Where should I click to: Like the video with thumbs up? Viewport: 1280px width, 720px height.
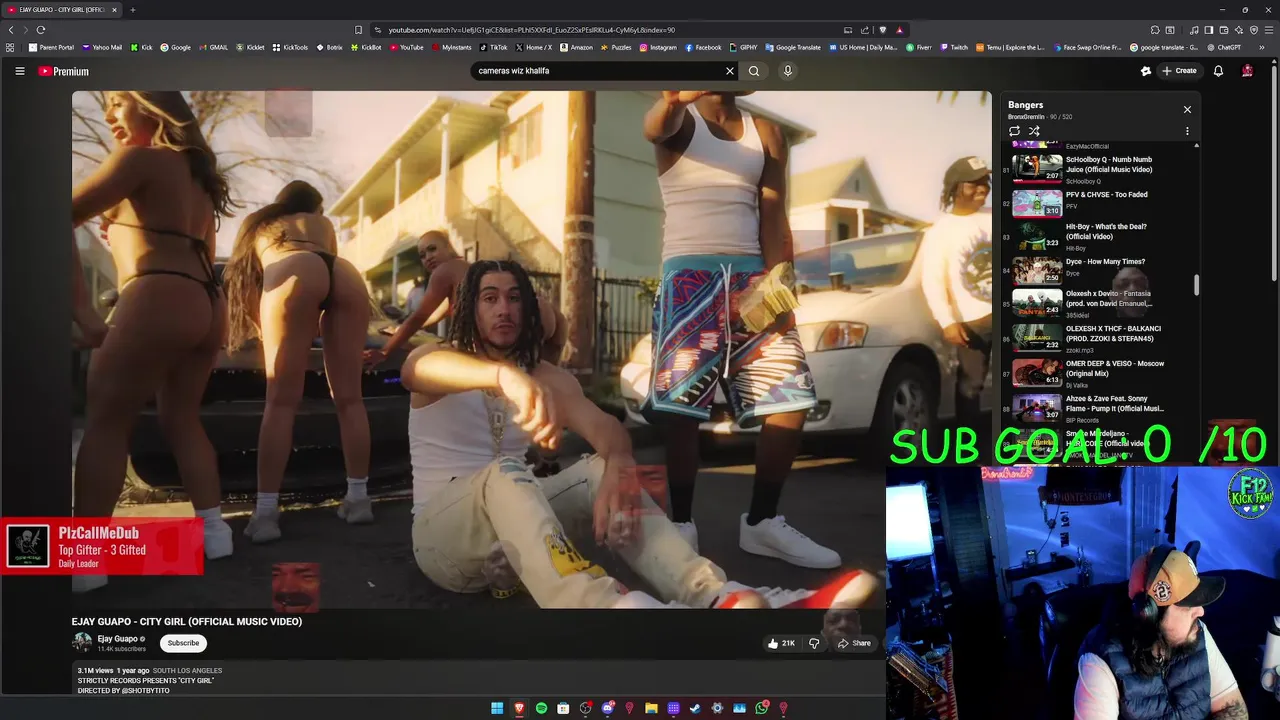pyautogui.click(x=781, y=643)
